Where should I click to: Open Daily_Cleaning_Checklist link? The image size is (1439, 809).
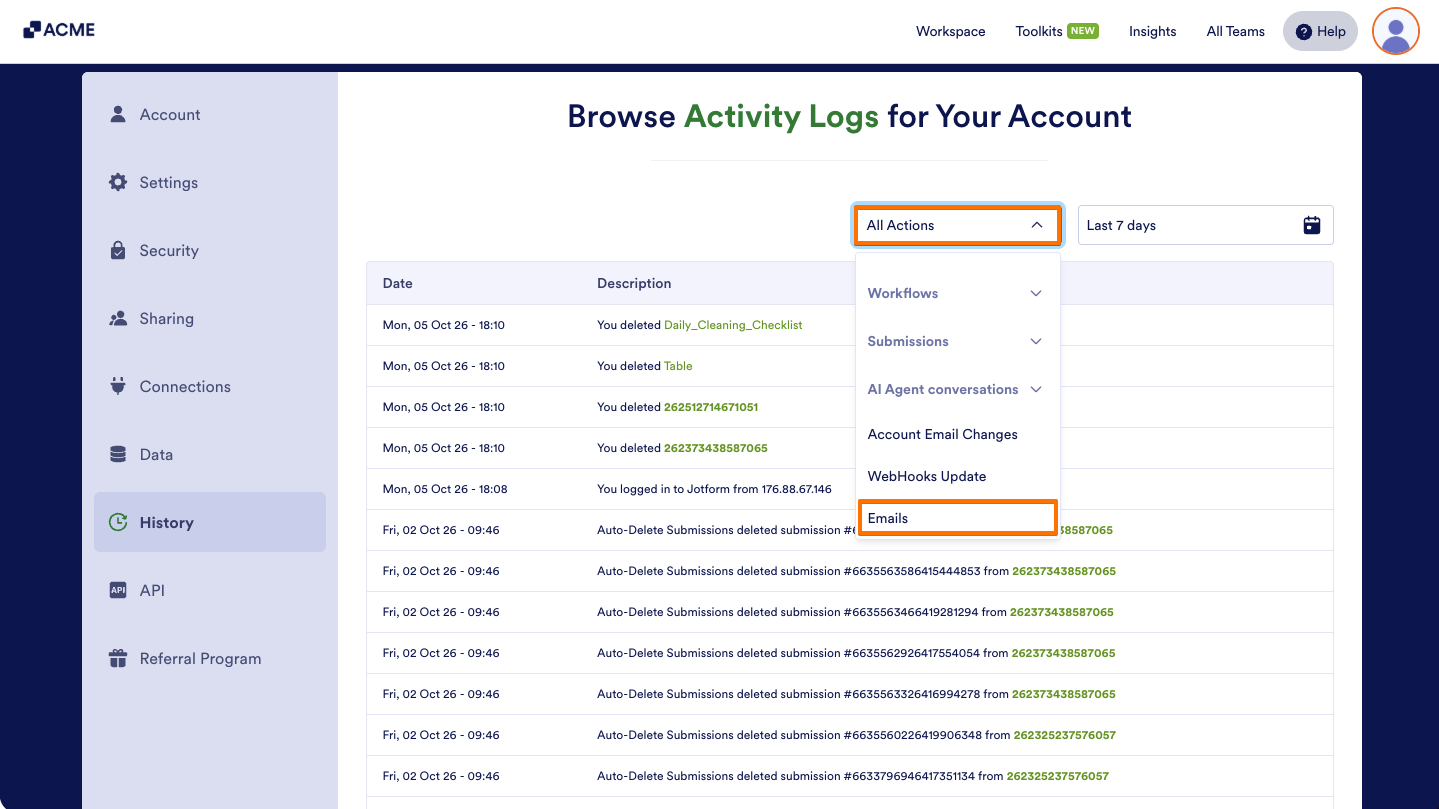coord(733,325)
